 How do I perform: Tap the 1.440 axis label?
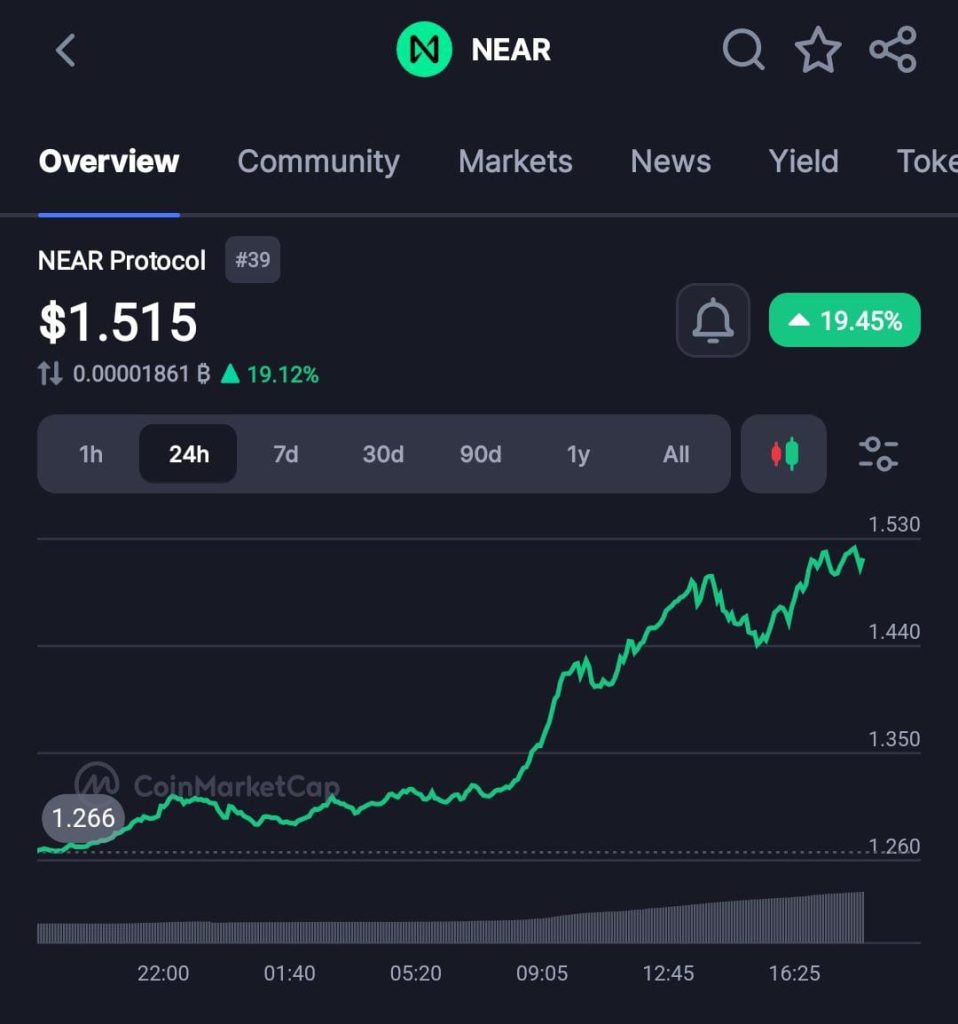coord(893,632)
